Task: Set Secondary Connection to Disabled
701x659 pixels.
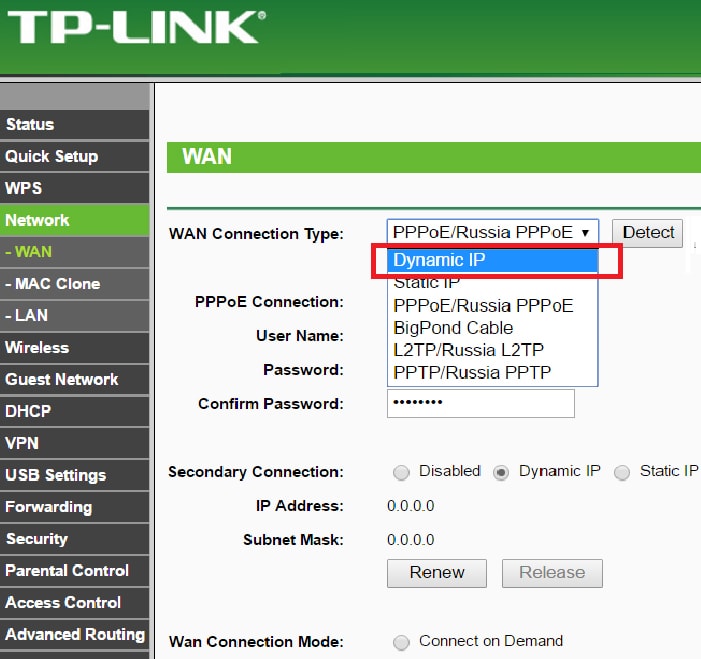Action: point(401,472)
